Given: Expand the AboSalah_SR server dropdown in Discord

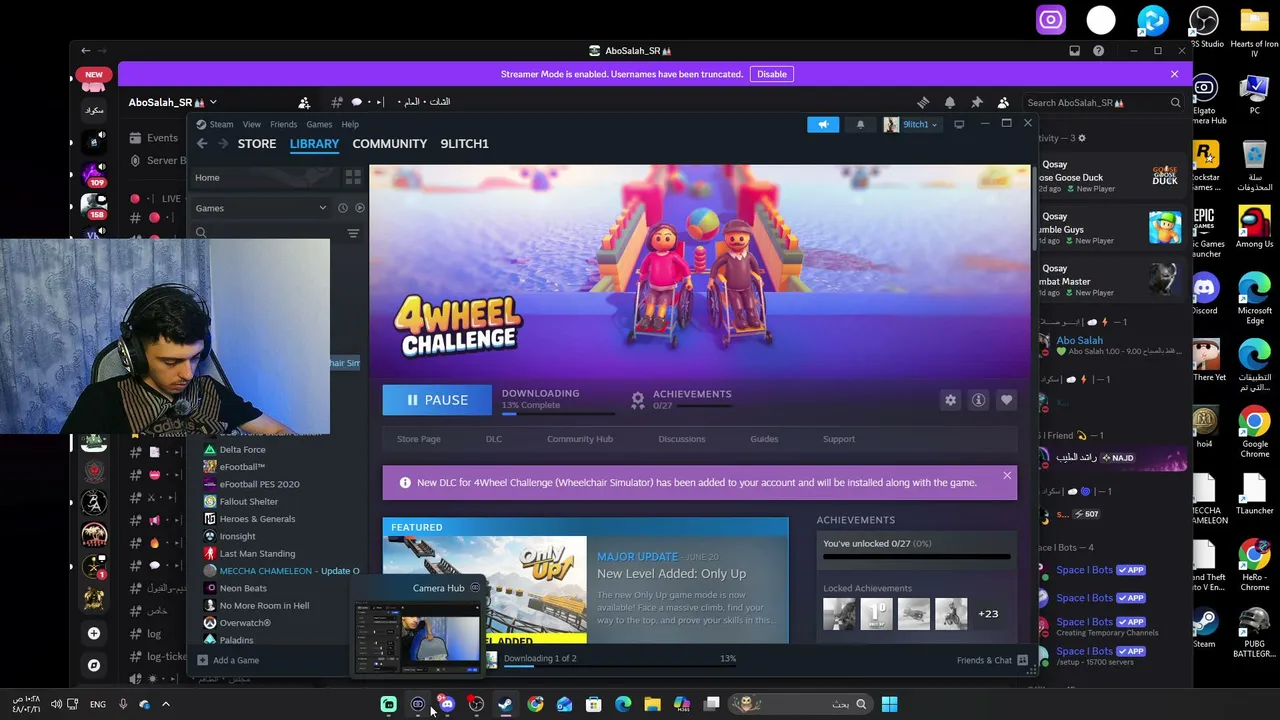Looking at the screenshot, I should tap(172, 102).
